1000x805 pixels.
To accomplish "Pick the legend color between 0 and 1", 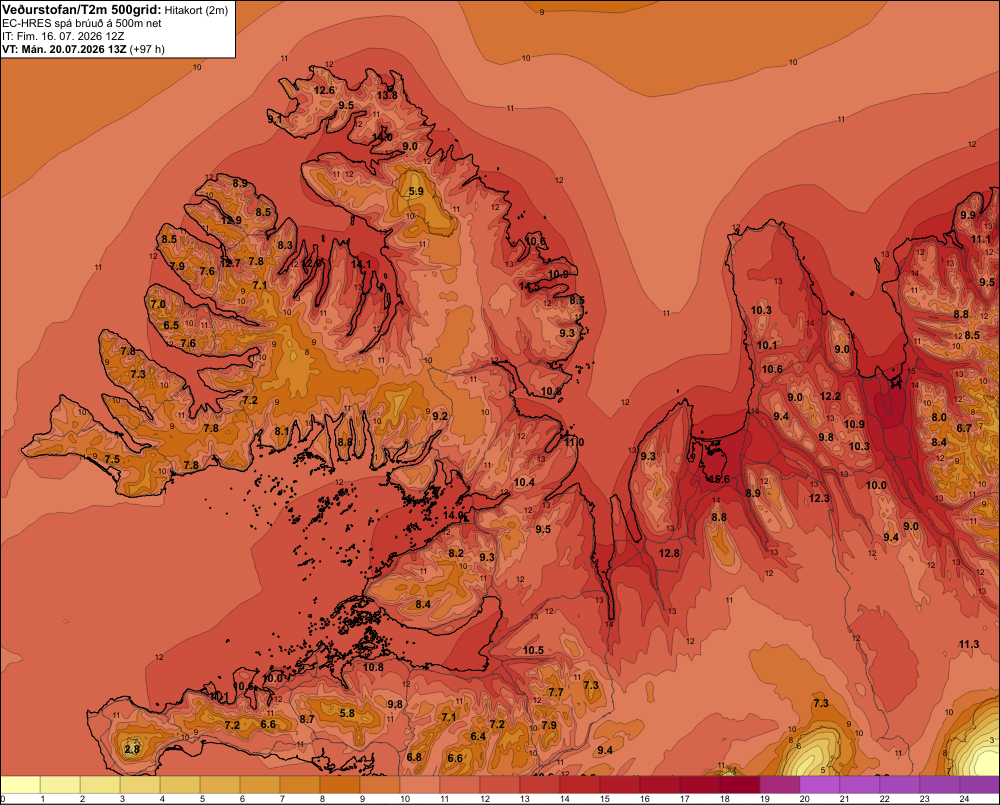I will (21, 785).
